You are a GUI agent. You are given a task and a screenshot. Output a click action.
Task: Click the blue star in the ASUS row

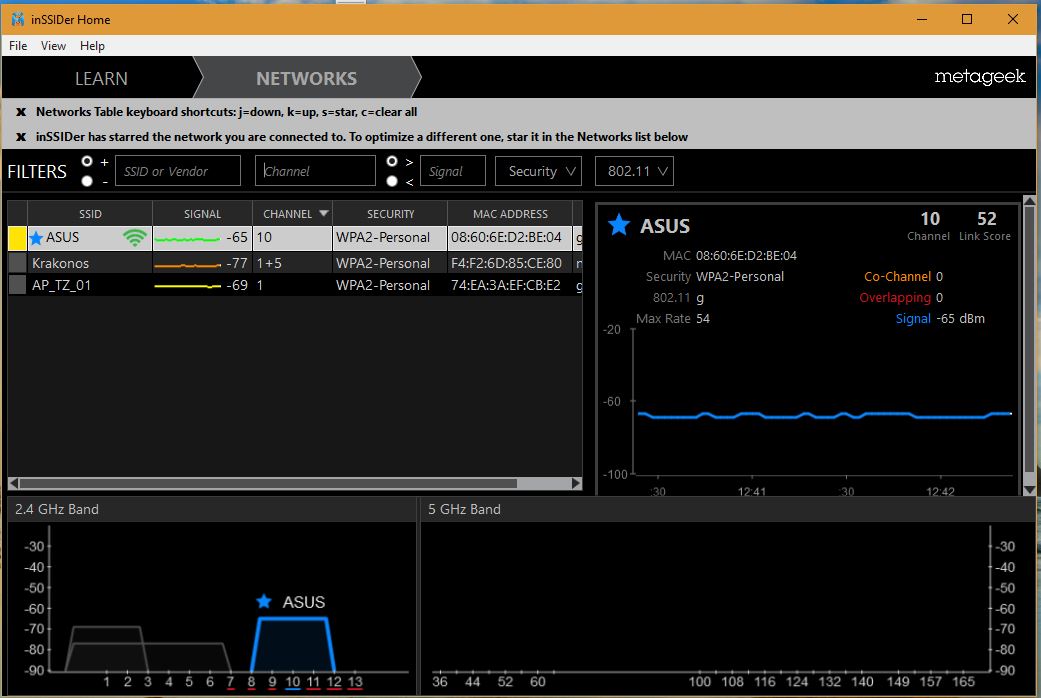pos(36,238)
